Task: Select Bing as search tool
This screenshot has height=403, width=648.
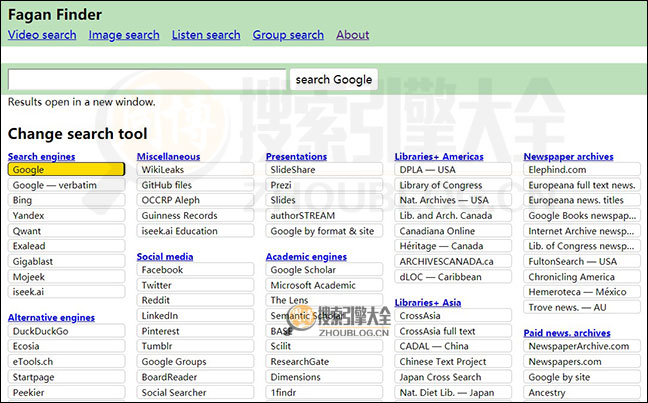Action: 66,200
